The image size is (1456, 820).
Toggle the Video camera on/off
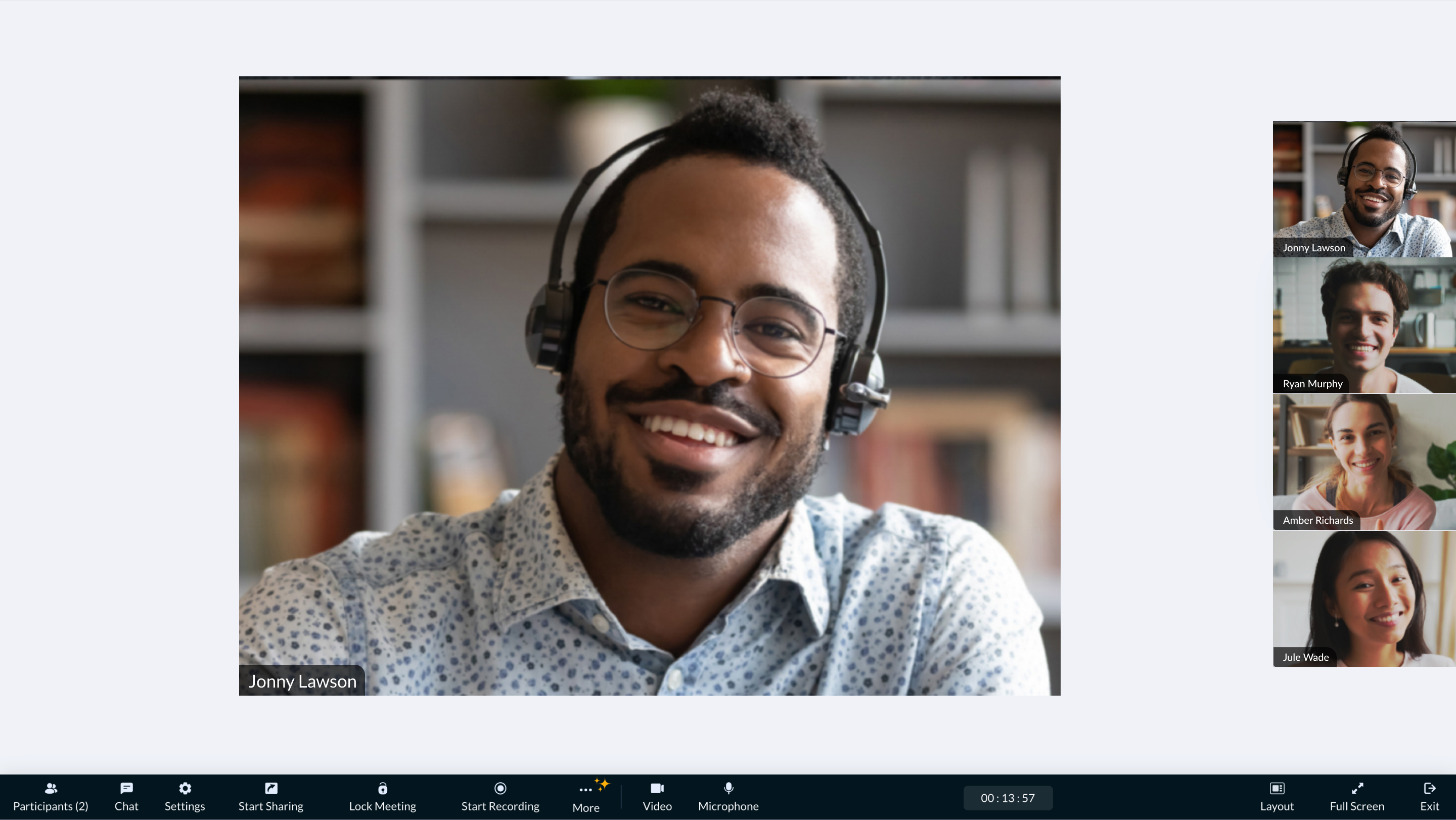coord(657,797)
